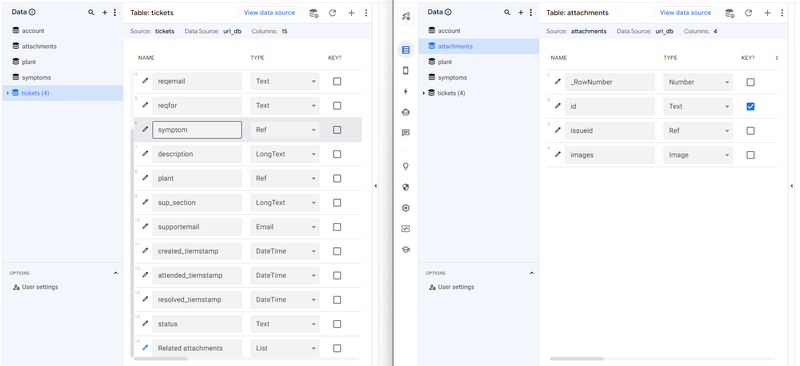The width and height of the screenshot is (800, 366).
Task: Open Intelligence lightbulb icon in sidebar
Action: tap(406, 166)
